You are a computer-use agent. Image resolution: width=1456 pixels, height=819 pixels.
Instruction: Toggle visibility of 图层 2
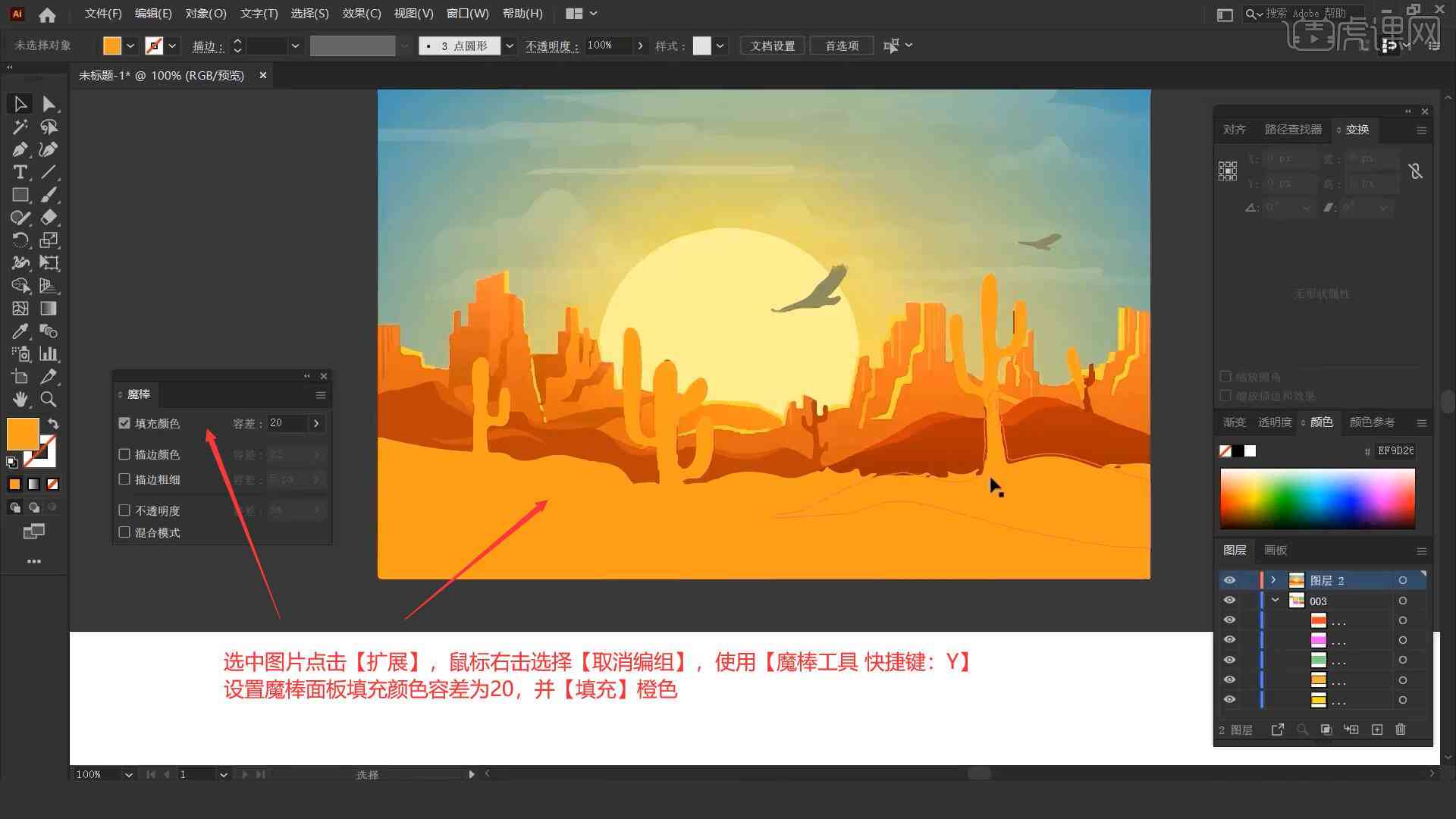point(1229,580)
